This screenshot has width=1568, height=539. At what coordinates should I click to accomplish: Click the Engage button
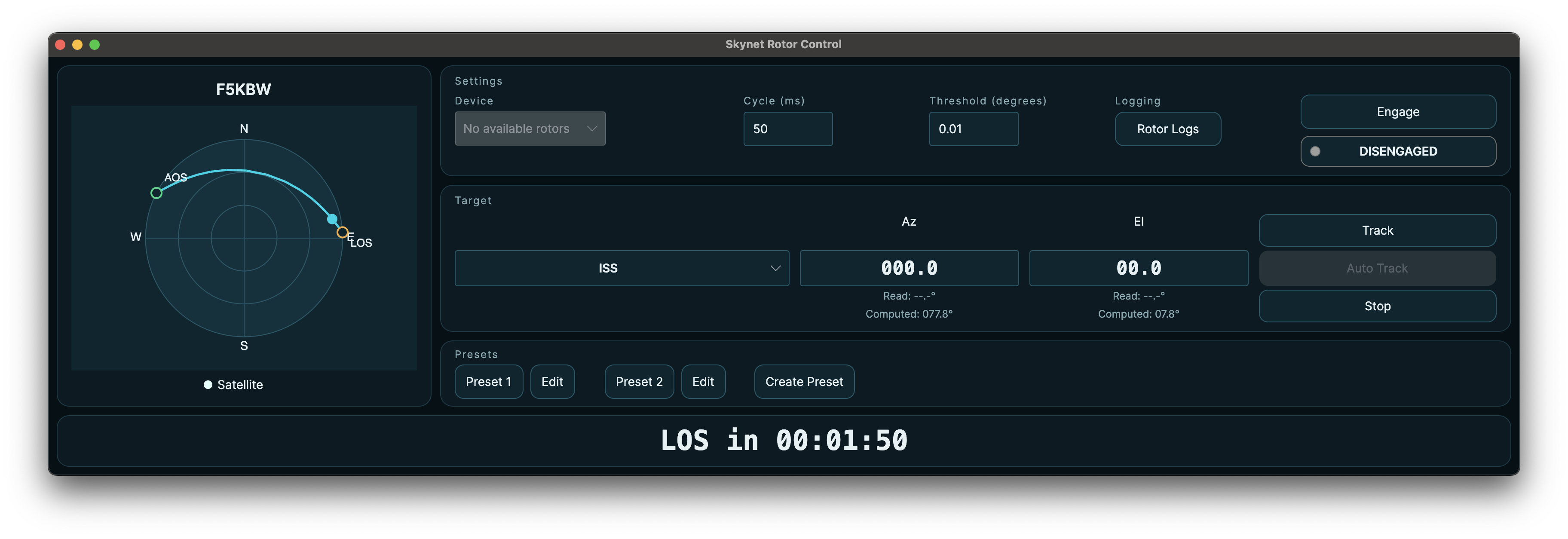pos(1398,112)
